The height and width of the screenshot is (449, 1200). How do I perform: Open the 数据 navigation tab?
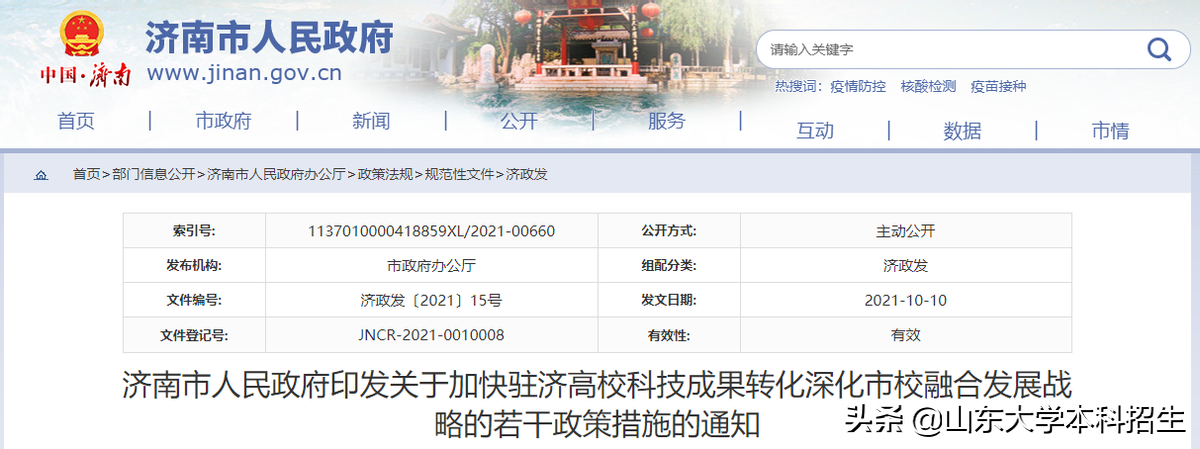[x=963, y=130]
